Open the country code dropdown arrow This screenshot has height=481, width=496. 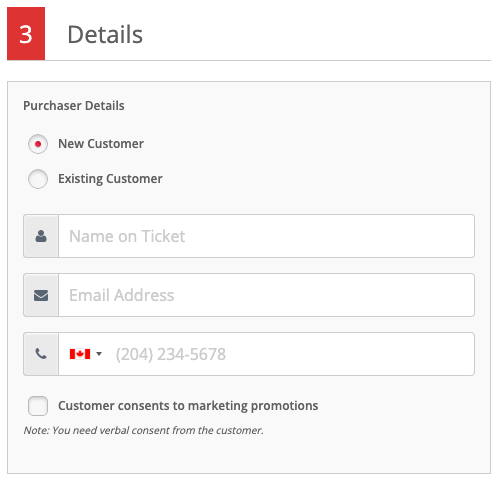coord(99,354)
